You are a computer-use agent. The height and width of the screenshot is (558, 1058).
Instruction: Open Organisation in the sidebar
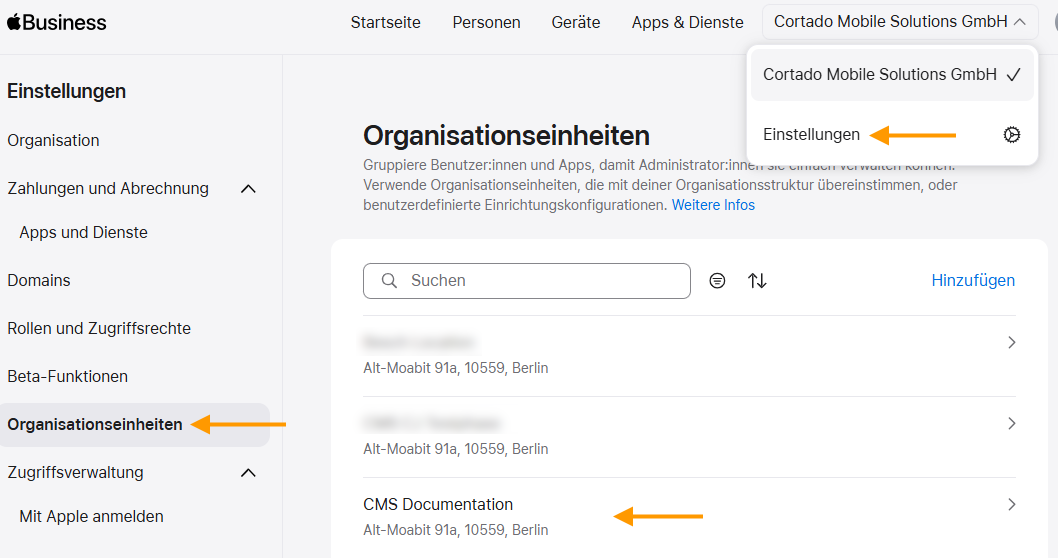point(53,140)
